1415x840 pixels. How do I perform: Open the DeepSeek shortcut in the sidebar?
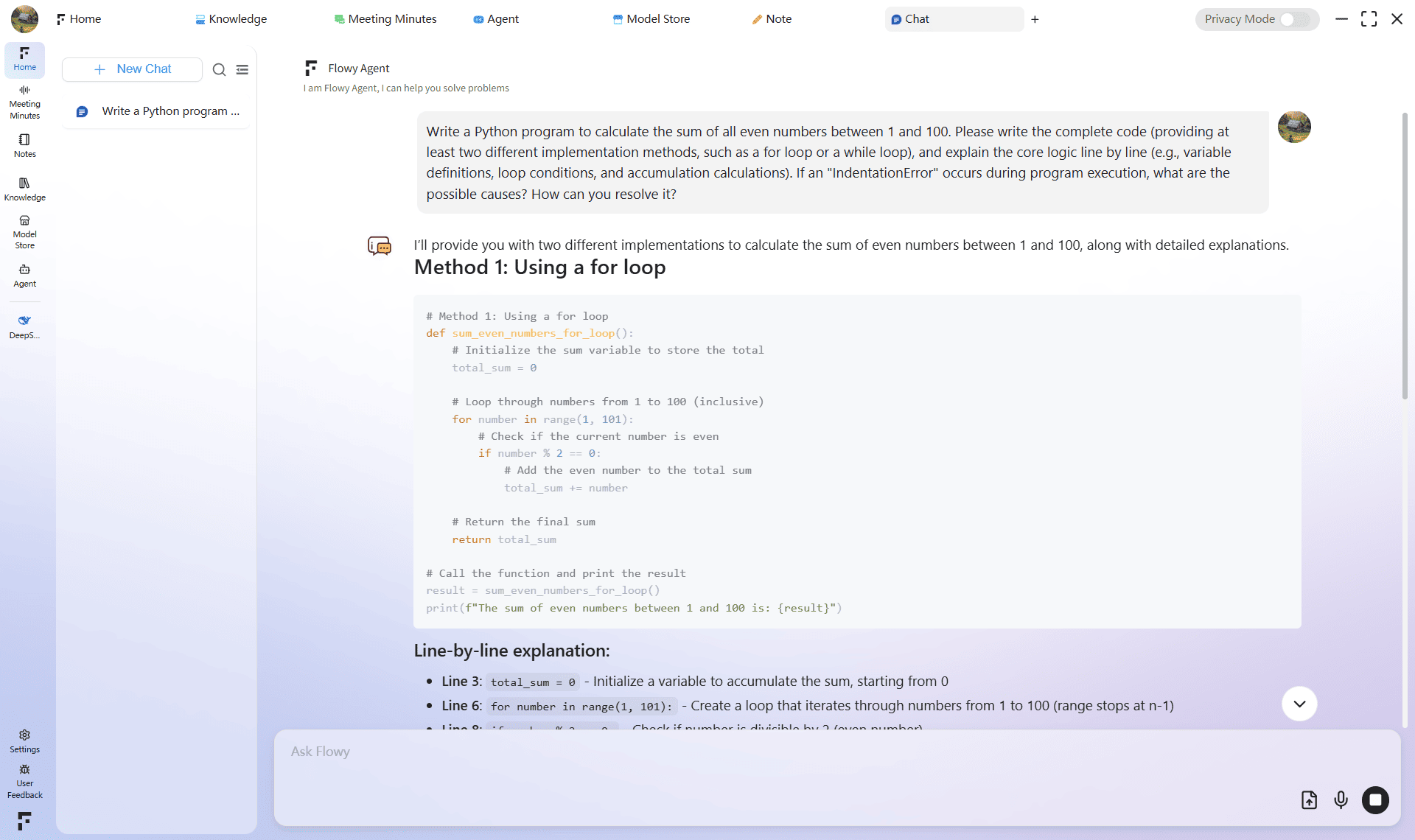pos(24,326)
